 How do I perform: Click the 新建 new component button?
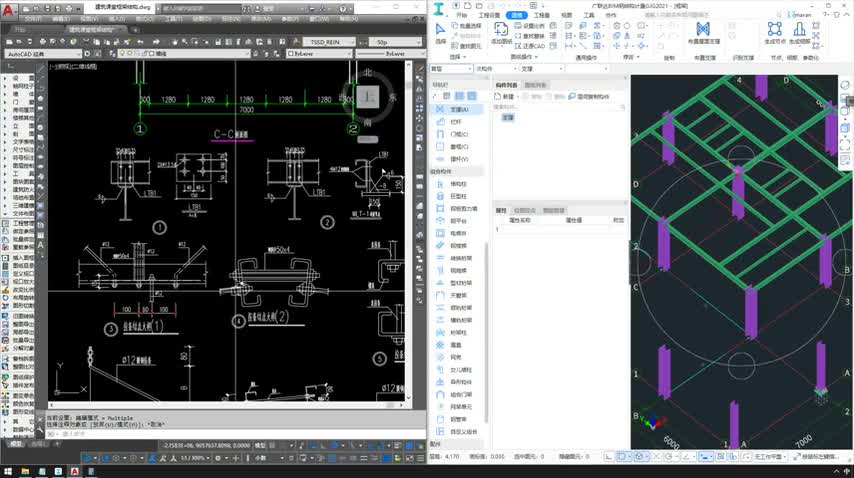tap(507, 96)
